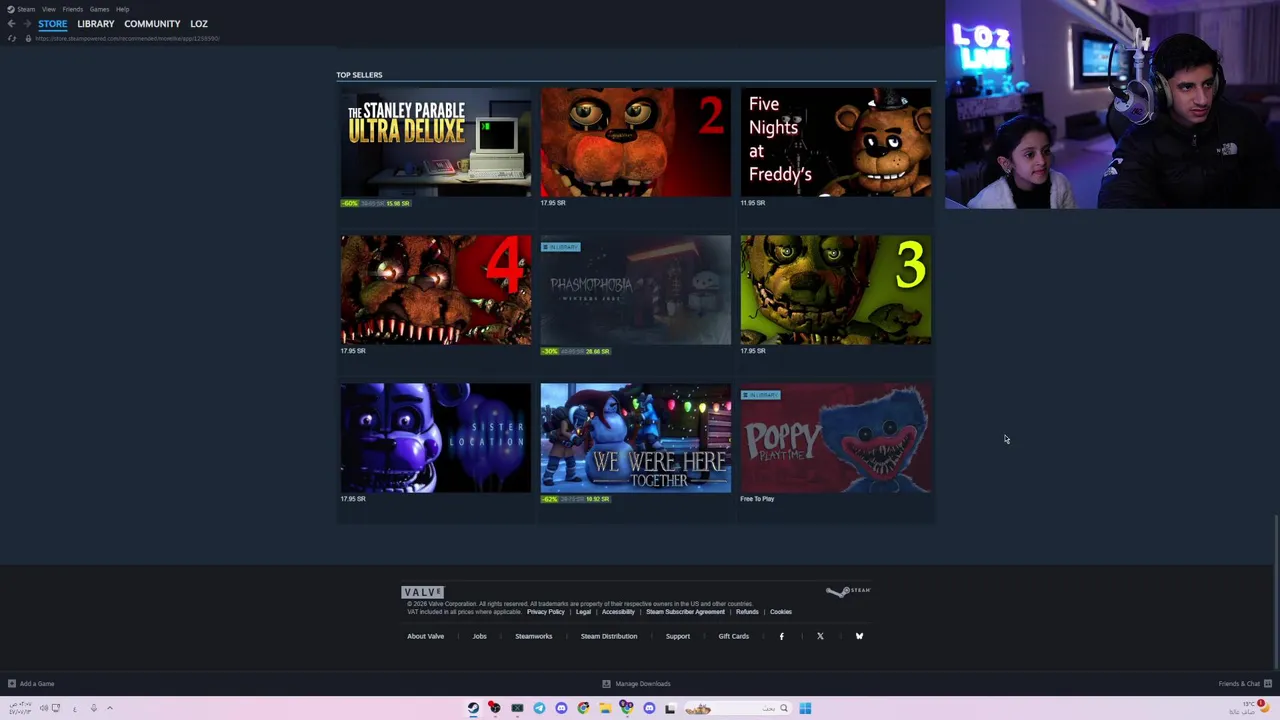This screenshot has height=720, width=1280.
Task: Open the Steam X (Twitter) icon
Action: tap(820, 636)
